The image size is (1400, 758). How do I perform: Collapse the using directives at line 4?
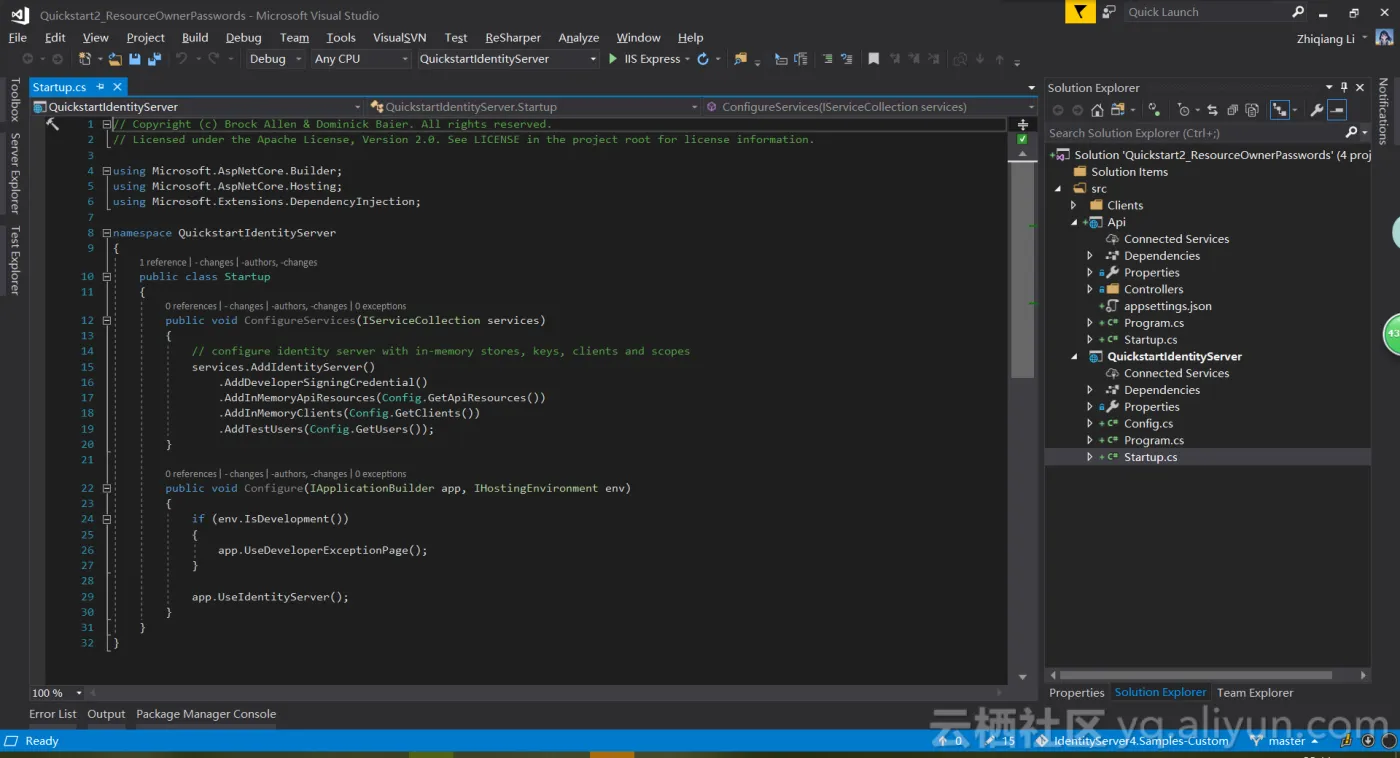point(106,171)
